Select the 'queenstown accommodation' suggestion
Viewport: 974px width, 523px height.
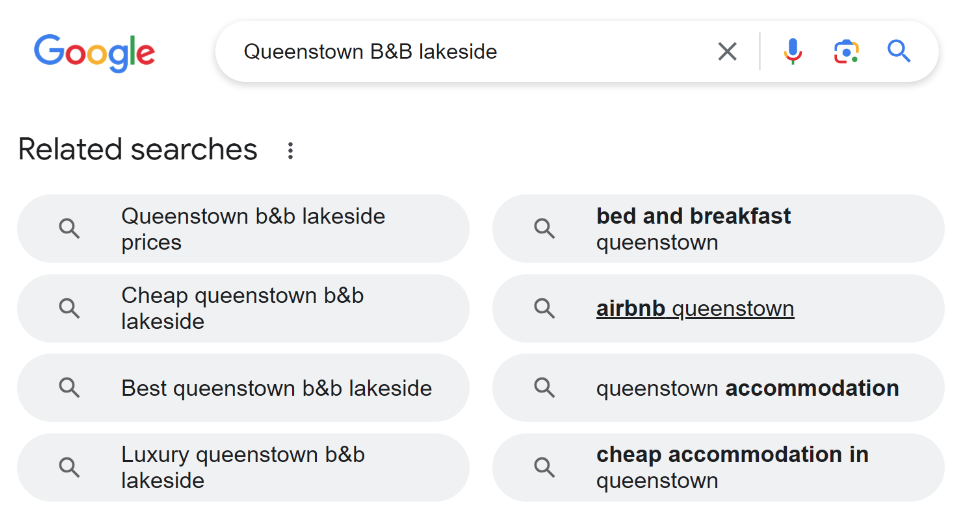tap(718, 388)
